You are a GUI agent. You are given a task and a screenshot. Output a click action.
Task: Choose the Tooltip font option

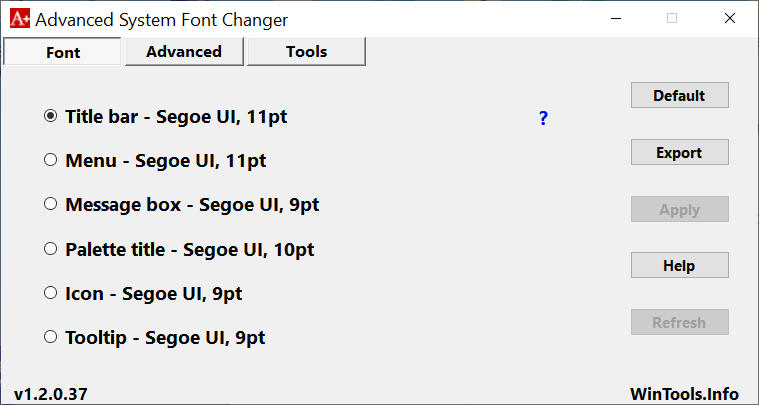(51, 337)
